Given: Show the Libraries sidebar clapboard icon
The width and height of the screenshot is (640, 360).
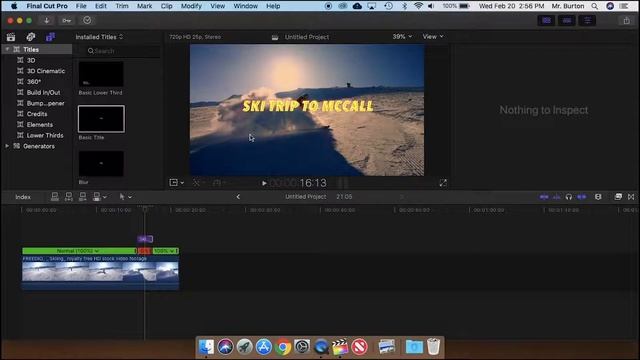Looking at the screenshot, I should pyautogui.click(x=11, y=37).
